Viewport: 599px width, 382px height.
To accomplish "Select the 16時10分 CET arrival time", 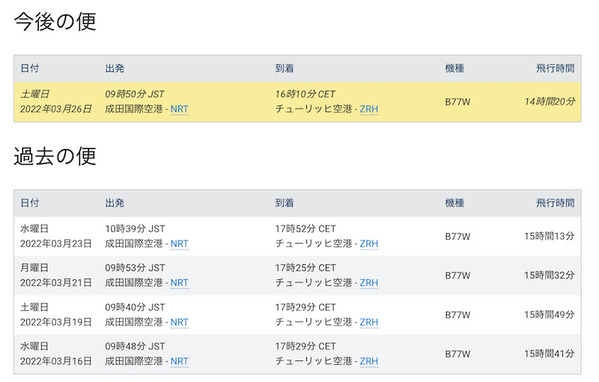I will (x=305, y=94).
